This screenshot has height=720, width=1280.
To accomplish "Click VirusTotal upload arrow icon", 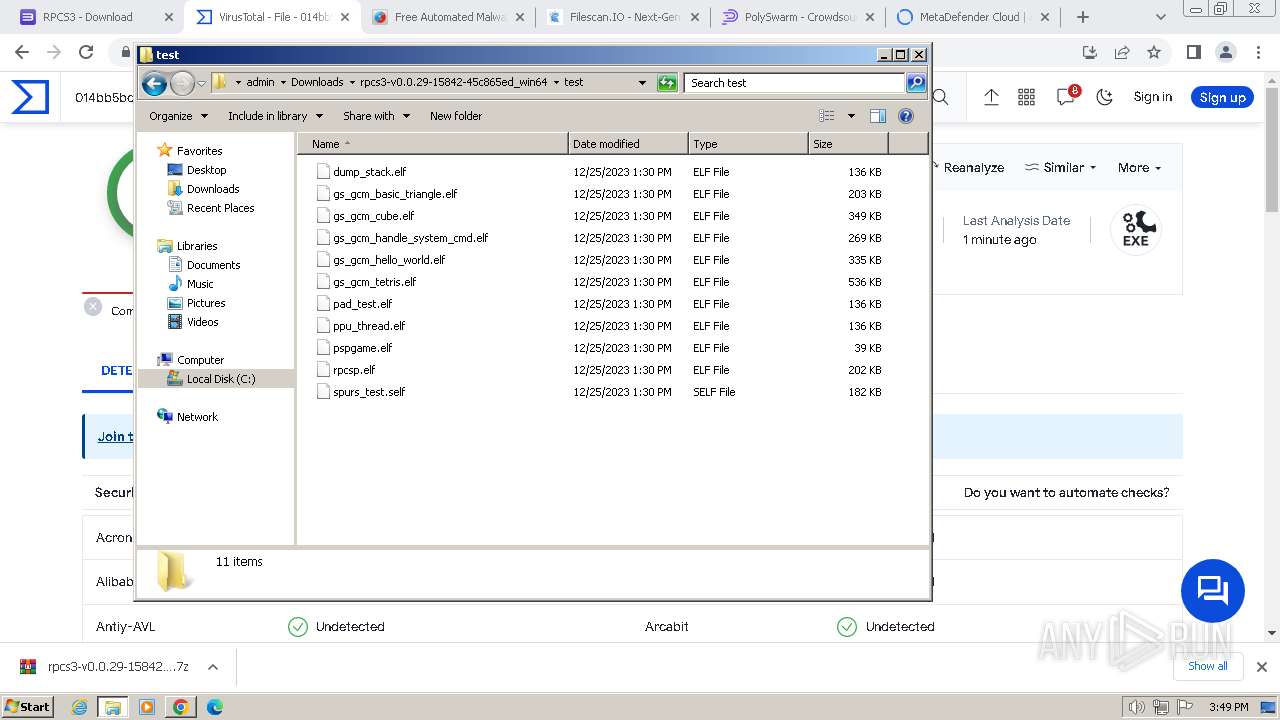I will point(991,97).
